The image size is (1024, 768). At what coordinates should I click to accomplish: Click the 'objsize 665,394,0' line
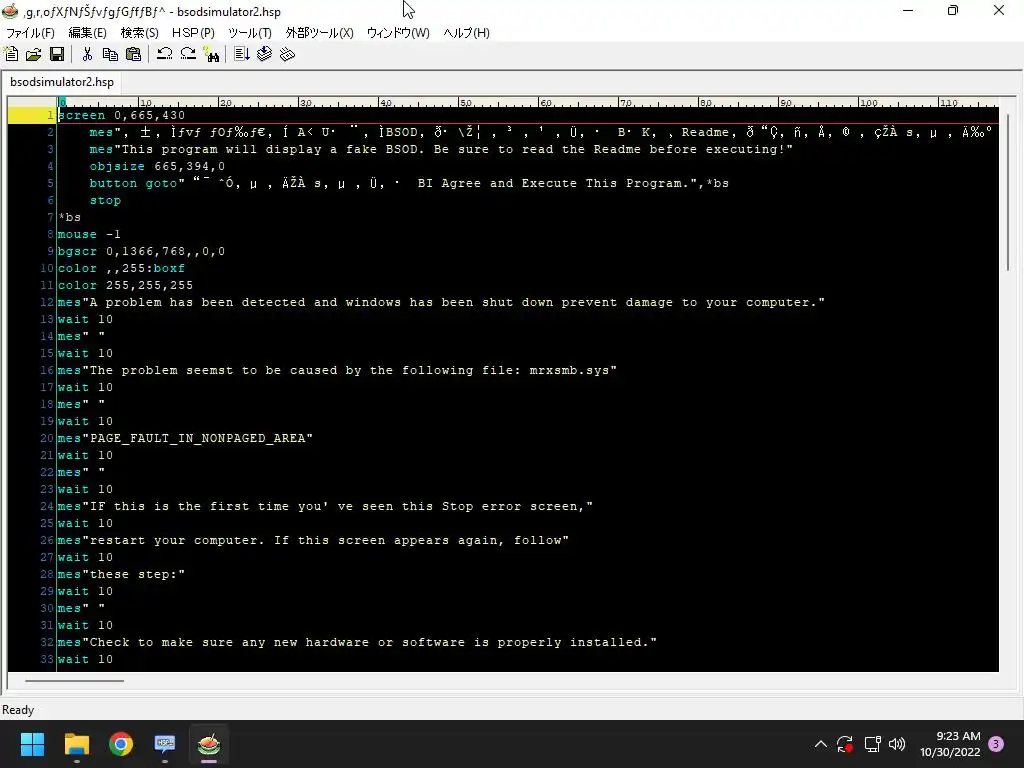(157, 167)
